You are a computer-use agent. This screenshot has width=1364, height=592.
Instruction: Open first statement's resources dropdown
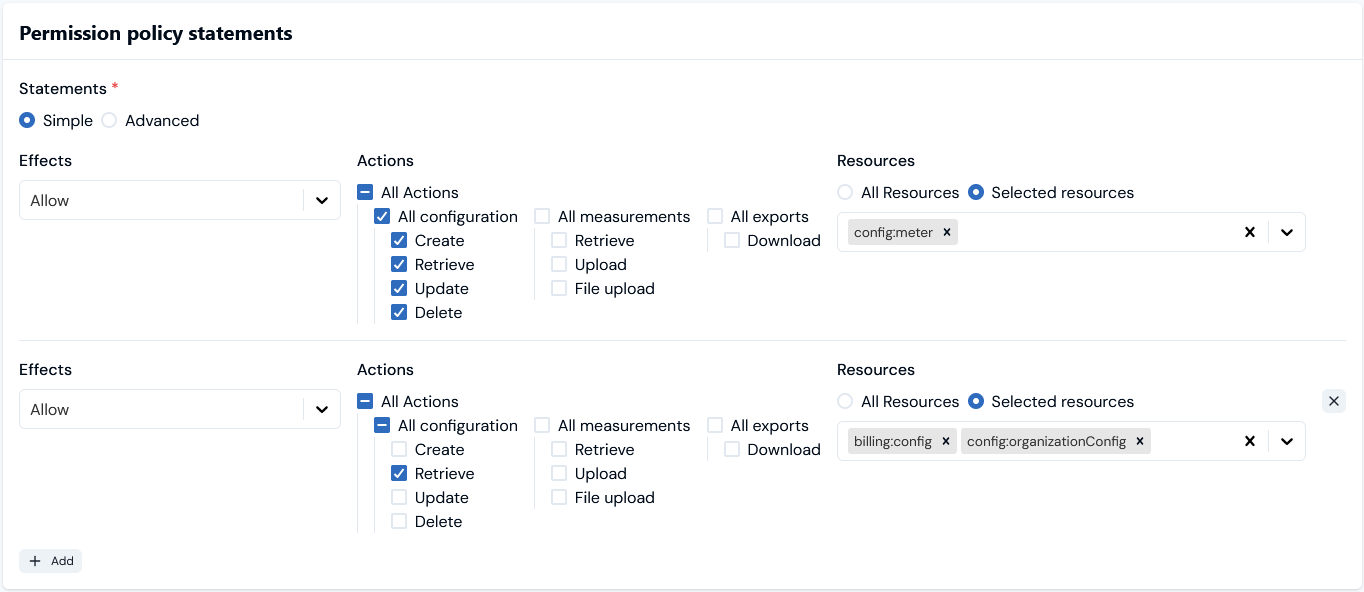click(1287, 233)
